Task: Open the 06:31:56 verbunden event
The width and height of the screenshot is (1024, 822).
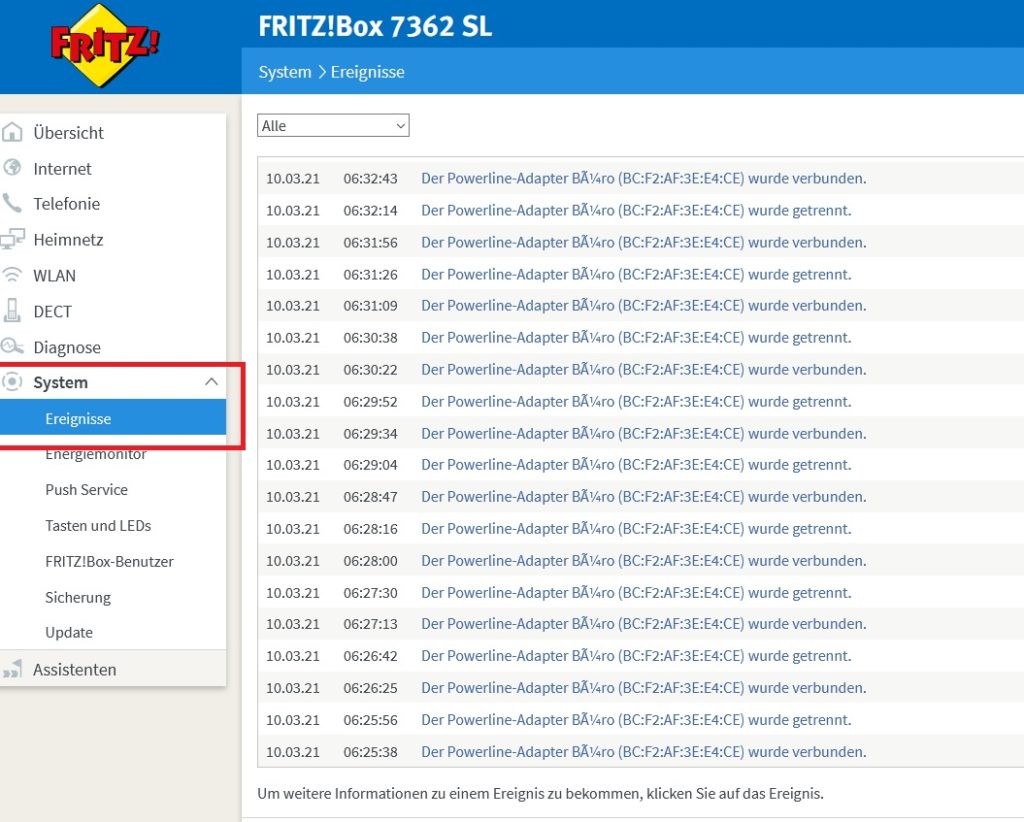Action: point(643,242)
